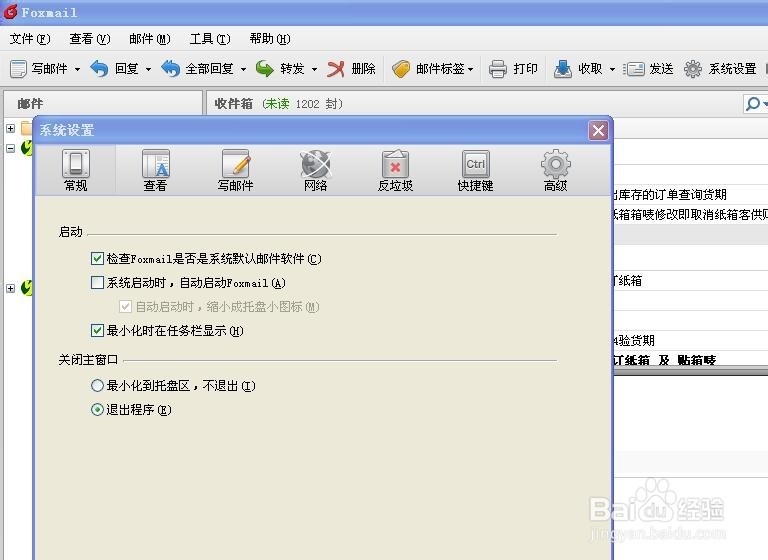Click the 发送 send icon

click(634, 69)
